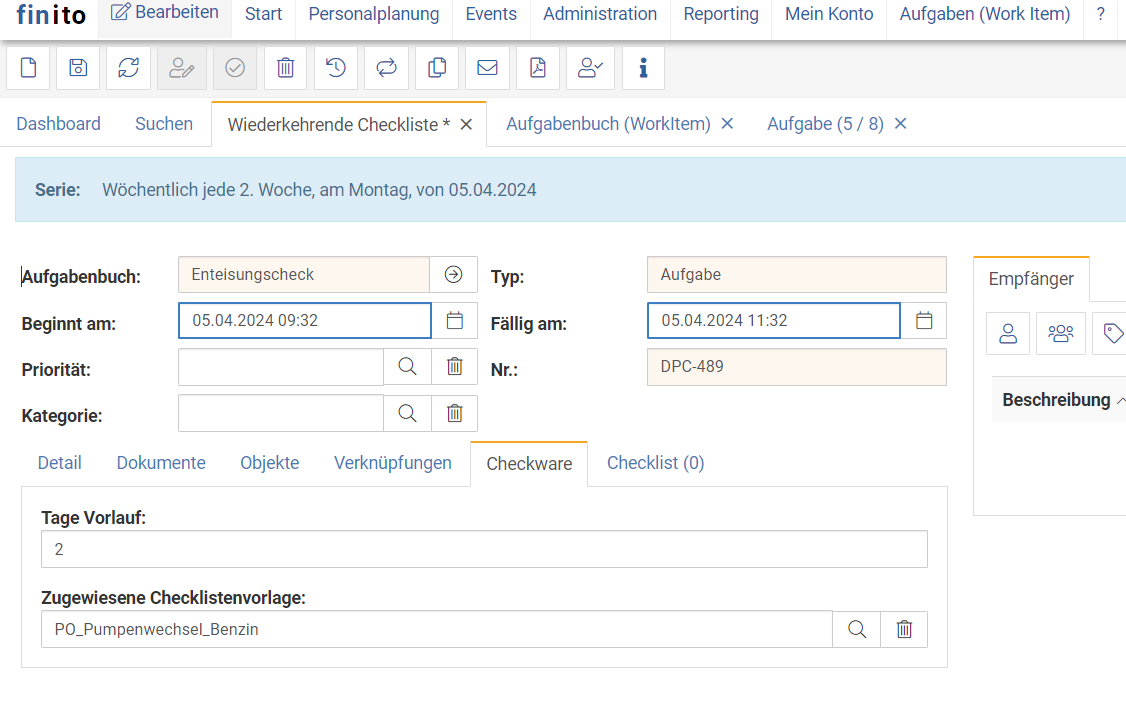1126x706 pixels.
Task: Clear the Zugewiesene Checklistenvorlage with trash icon
Action: click(x=904, y=629)
